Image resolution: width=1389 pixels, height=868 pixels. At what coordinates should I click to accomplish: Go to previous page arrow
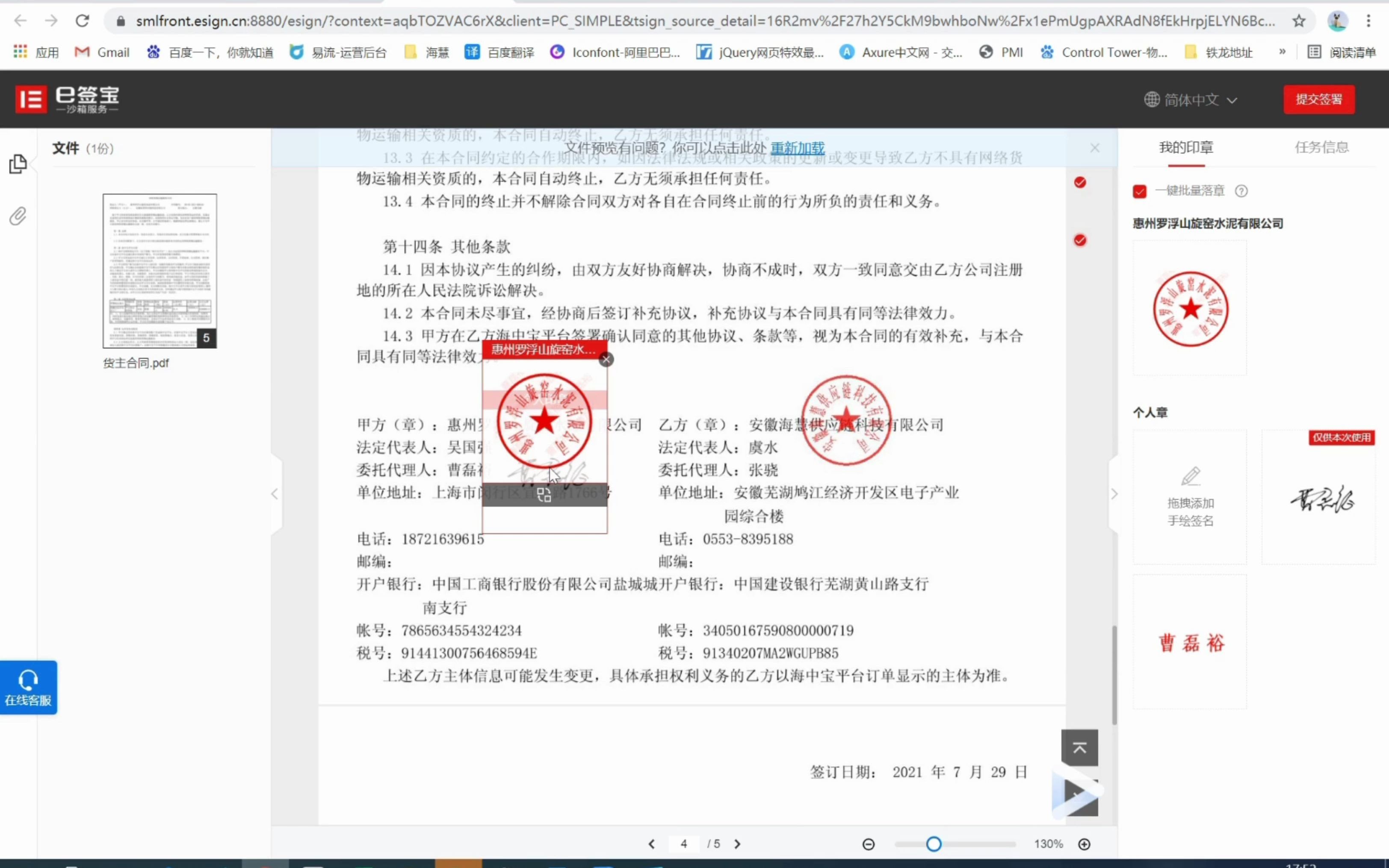[651, 844]
